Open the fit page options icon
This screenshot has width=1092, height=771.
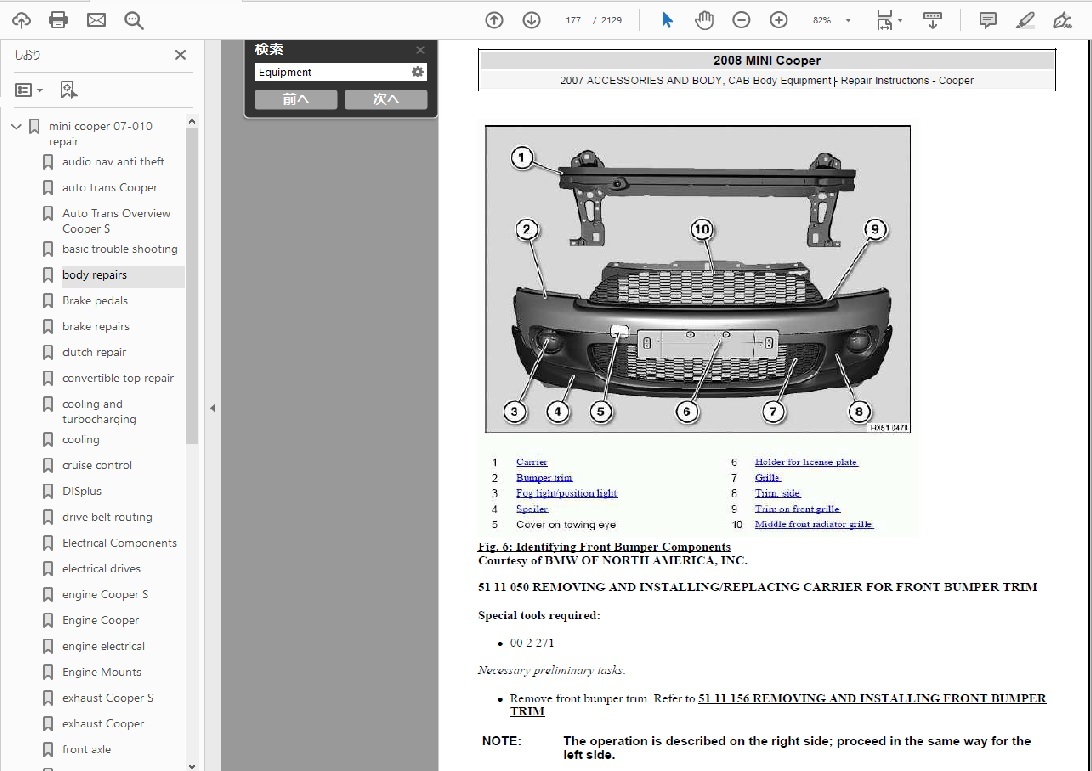click(x=888, y=20)
